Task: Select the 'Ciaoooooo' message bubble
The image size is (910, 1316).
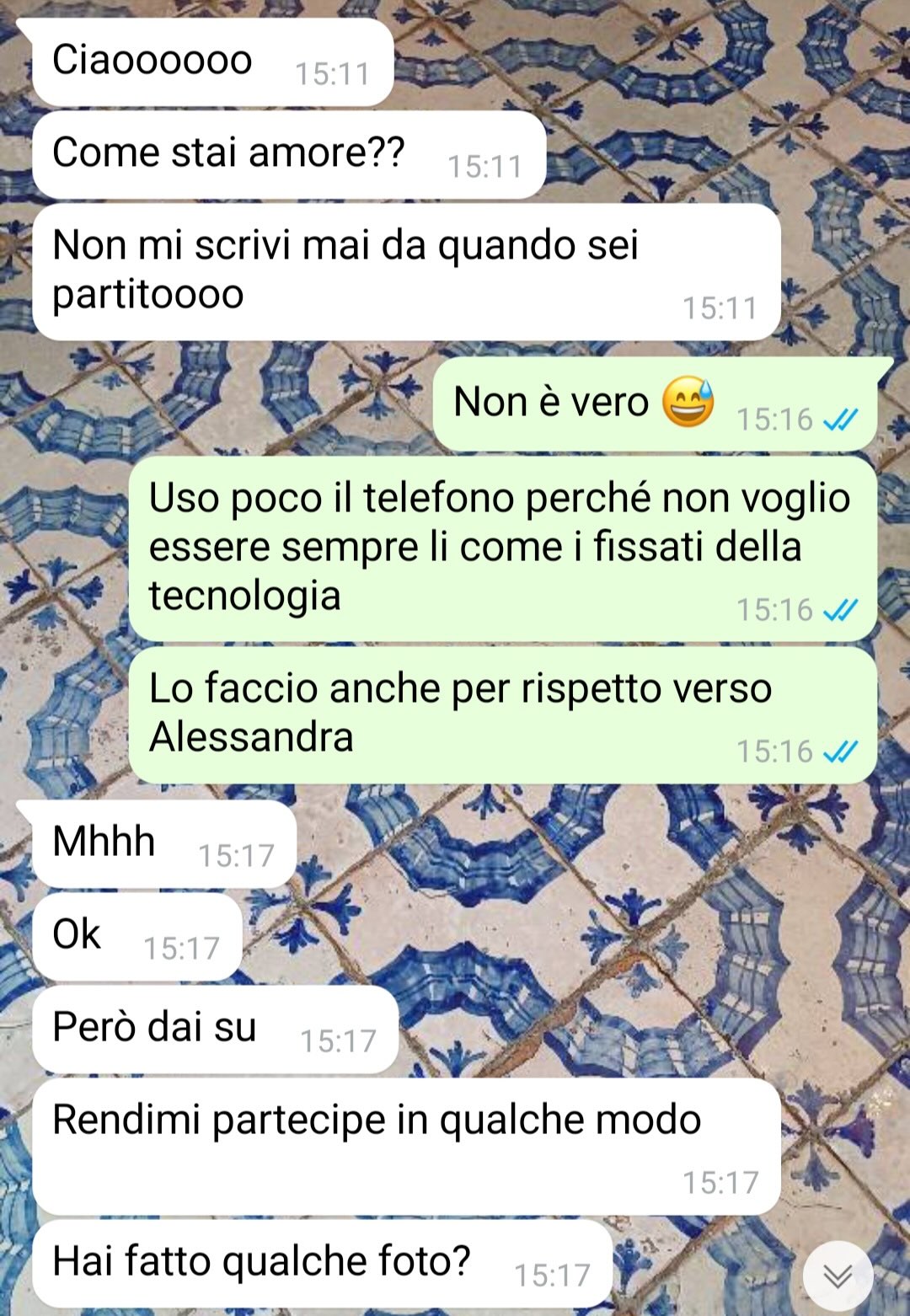Action: [x=212, y=62]
